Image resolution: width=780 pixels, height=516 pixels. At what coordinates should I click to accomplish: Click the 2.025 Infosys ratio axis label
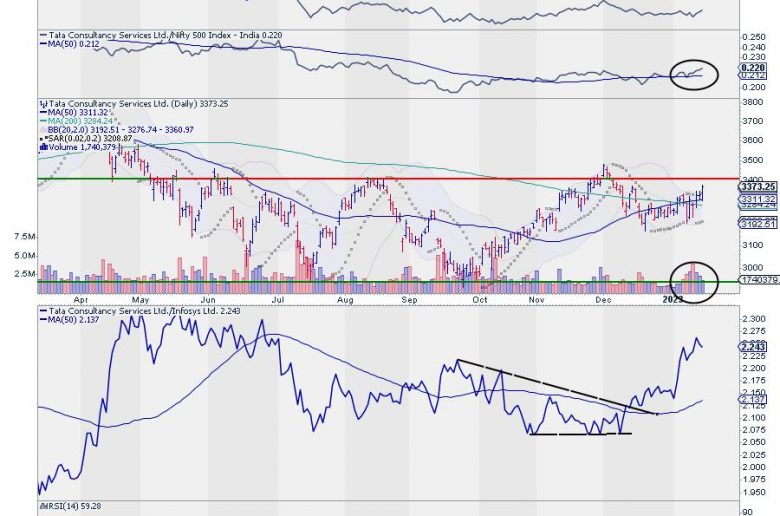(754, 455)
